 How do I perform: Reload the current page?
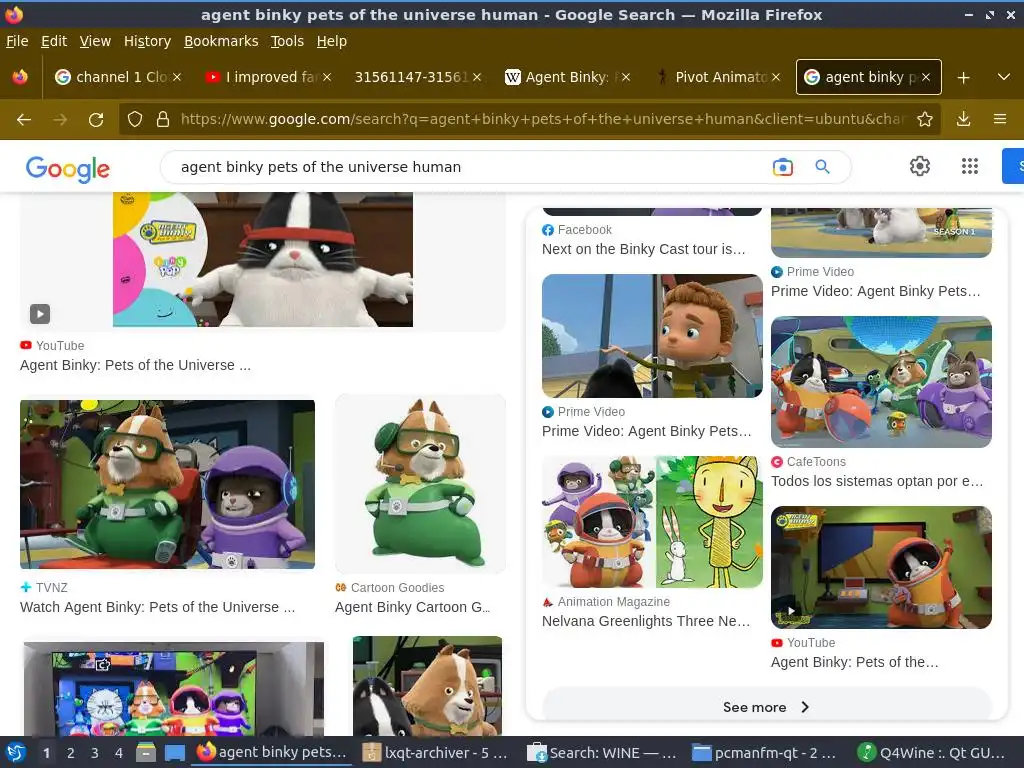pos(96,120)
